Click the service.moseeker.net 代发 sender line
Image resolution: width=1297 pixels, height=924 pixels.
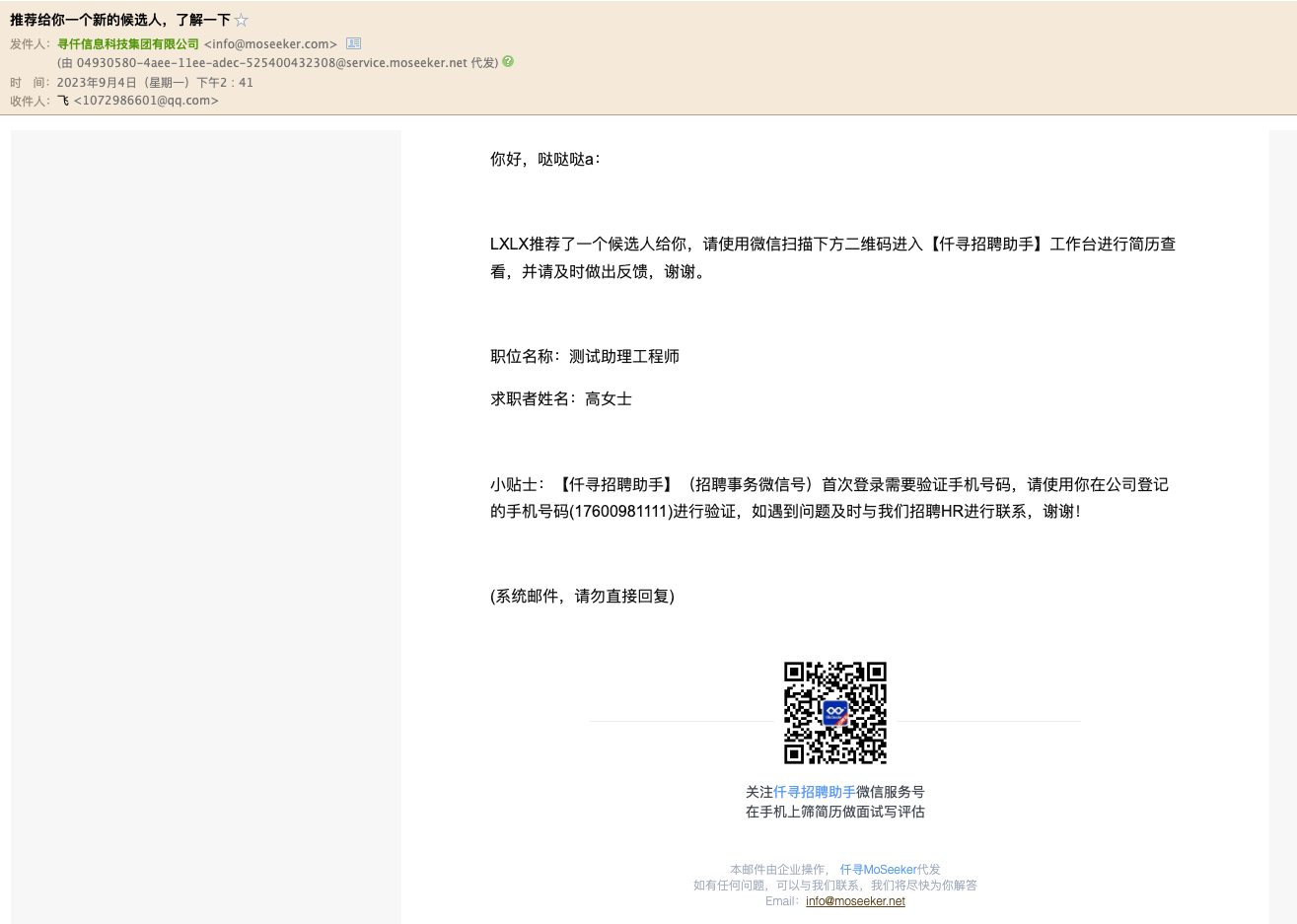click(277, 62)
